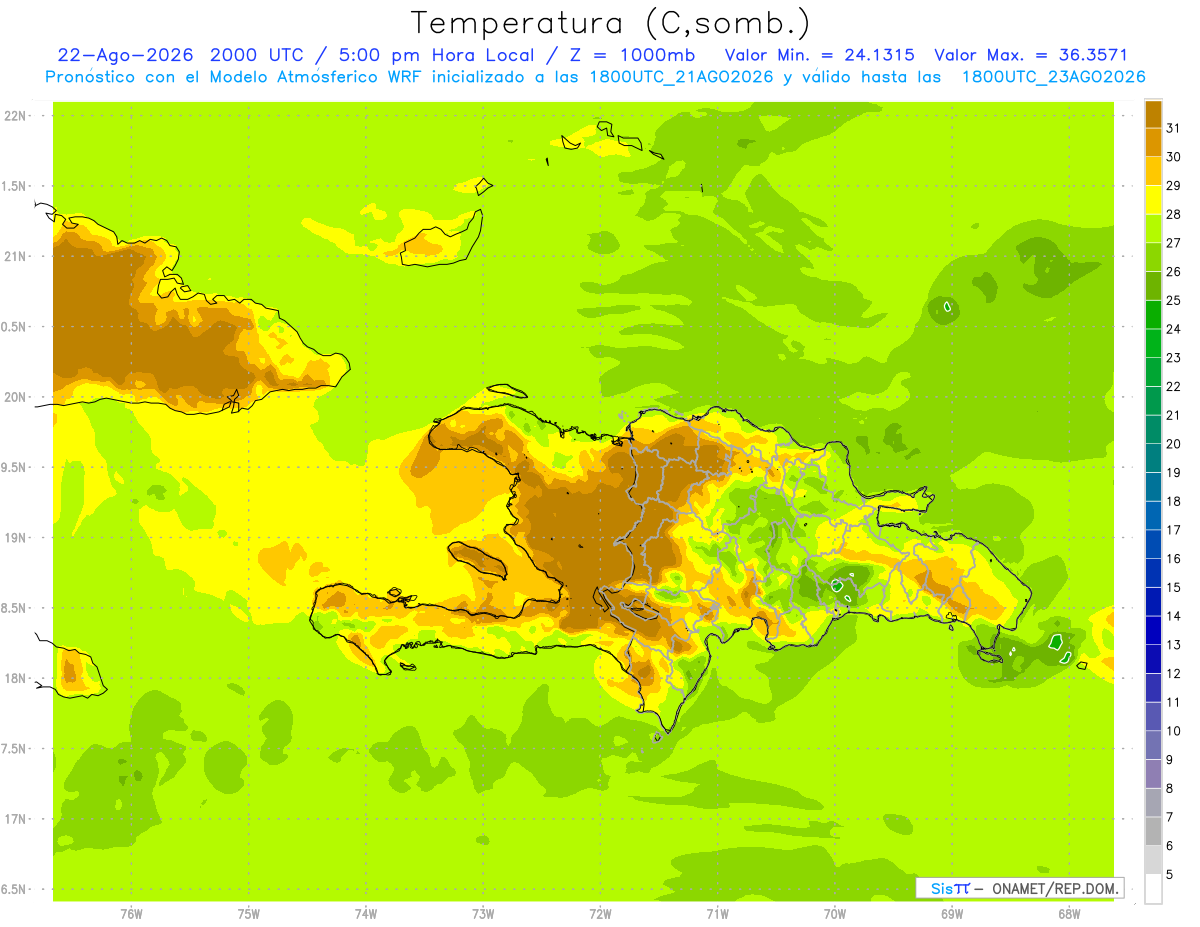The image size is (1200, 927).
Task: Click the "71W" longitude label
Action: [x=717, y=913]
